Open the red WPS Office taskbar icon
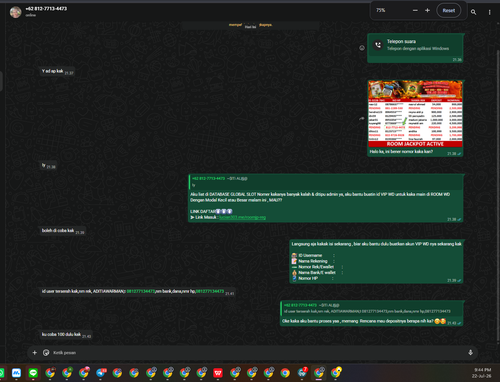Image resolution: width=500 pixels, height=382 pixels. click(x=218, y=373)
